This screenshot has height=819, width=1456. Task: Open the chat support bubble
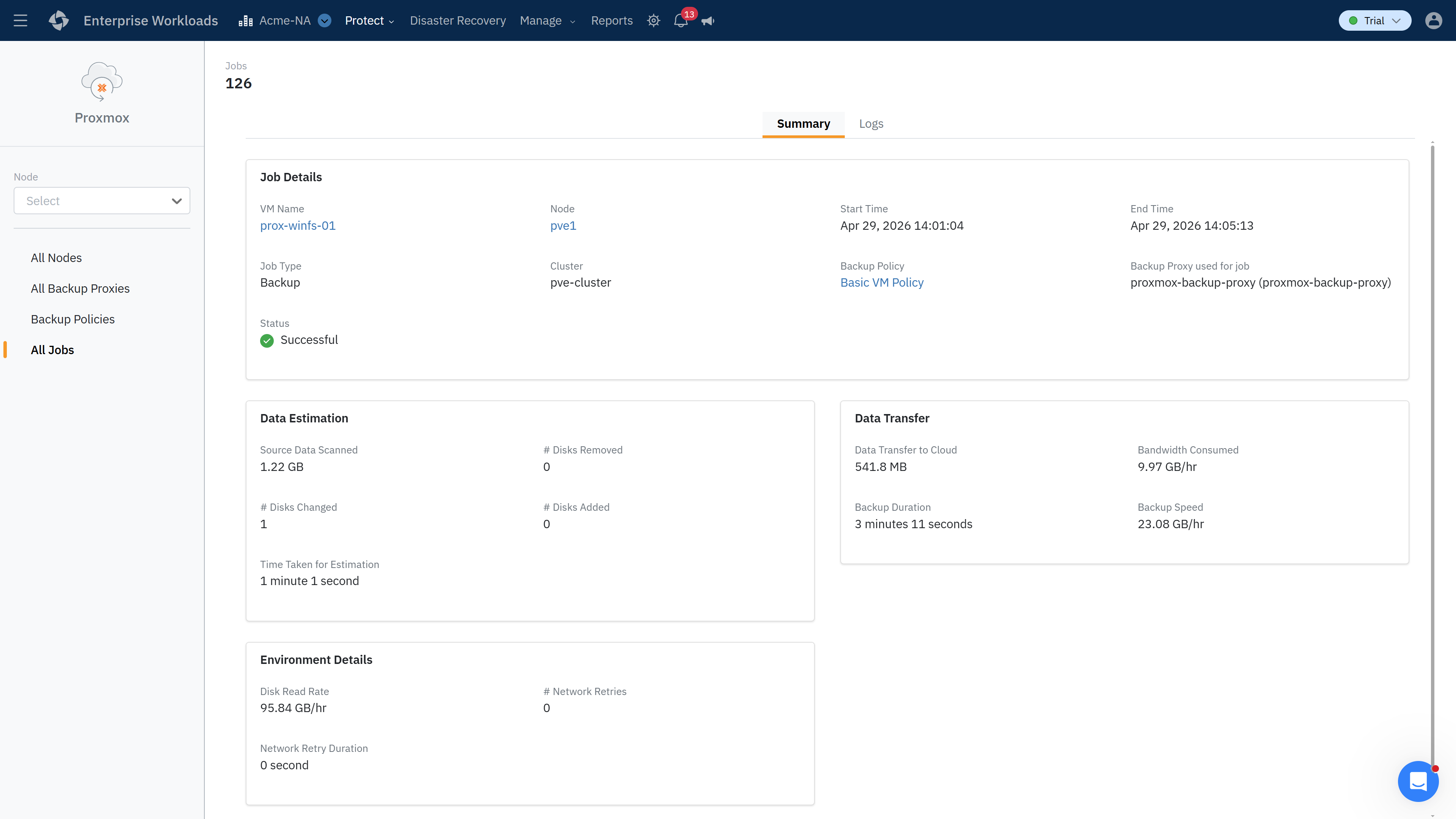(x=1418, y=782)
